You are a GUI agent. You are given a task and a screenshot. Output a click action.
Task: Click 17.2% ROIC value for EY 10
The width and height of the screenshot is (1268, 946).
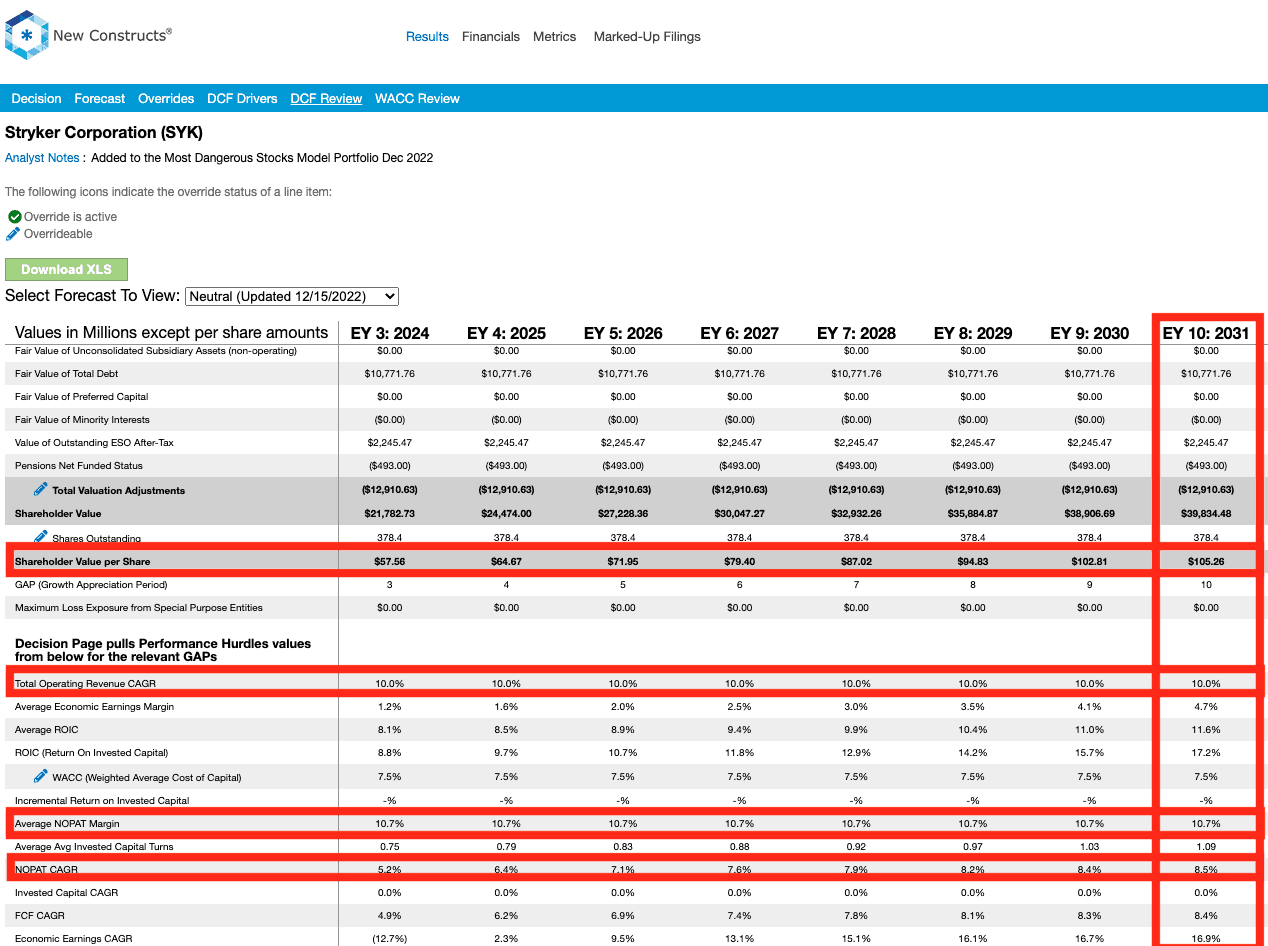pos(1206,752)
